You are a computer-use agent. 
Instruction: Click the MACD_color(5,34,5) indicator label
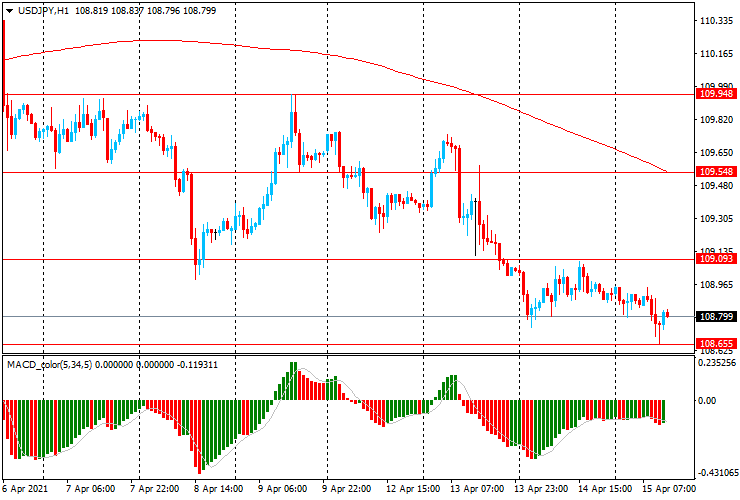click(x=50, y=364)
